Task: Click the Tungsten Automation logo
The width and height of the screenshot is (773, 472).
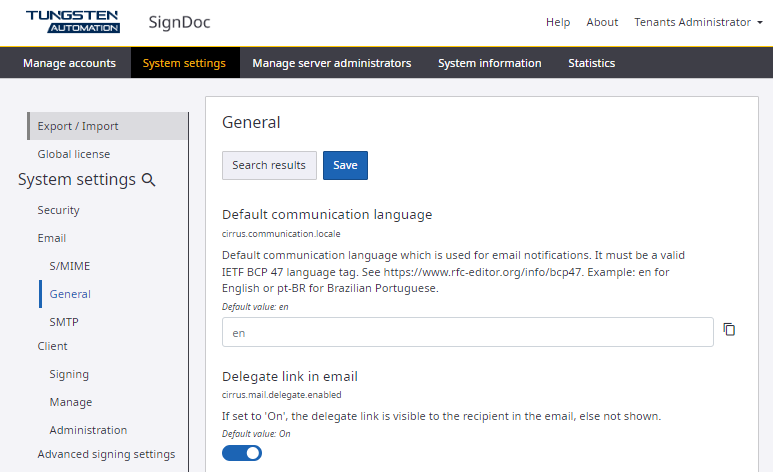Action: coord(73,22)
